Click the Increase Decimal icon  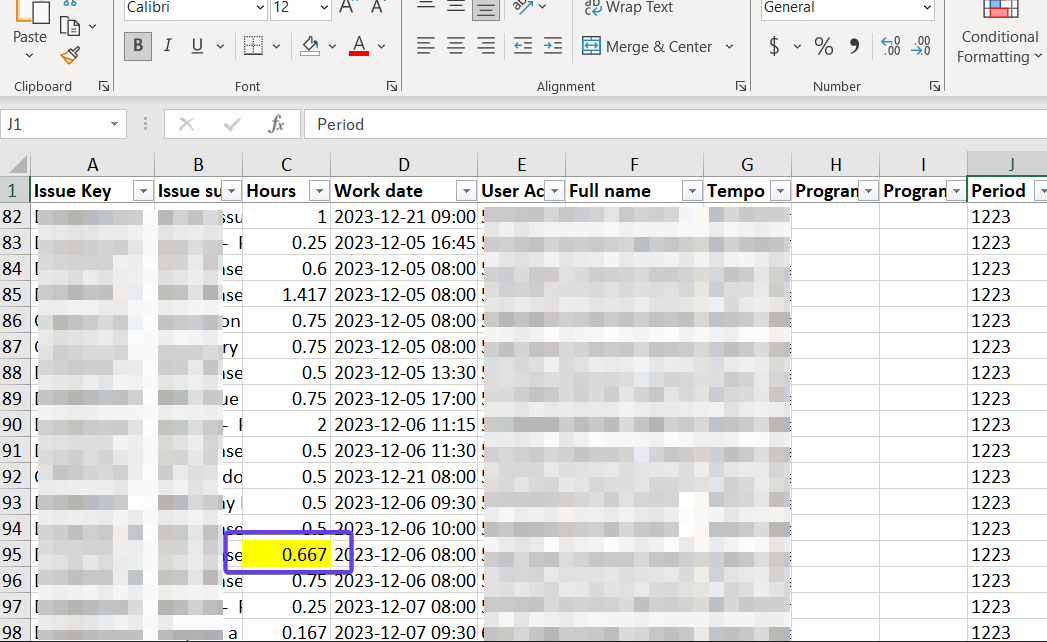pyautogui.click(x=890, y=46)
